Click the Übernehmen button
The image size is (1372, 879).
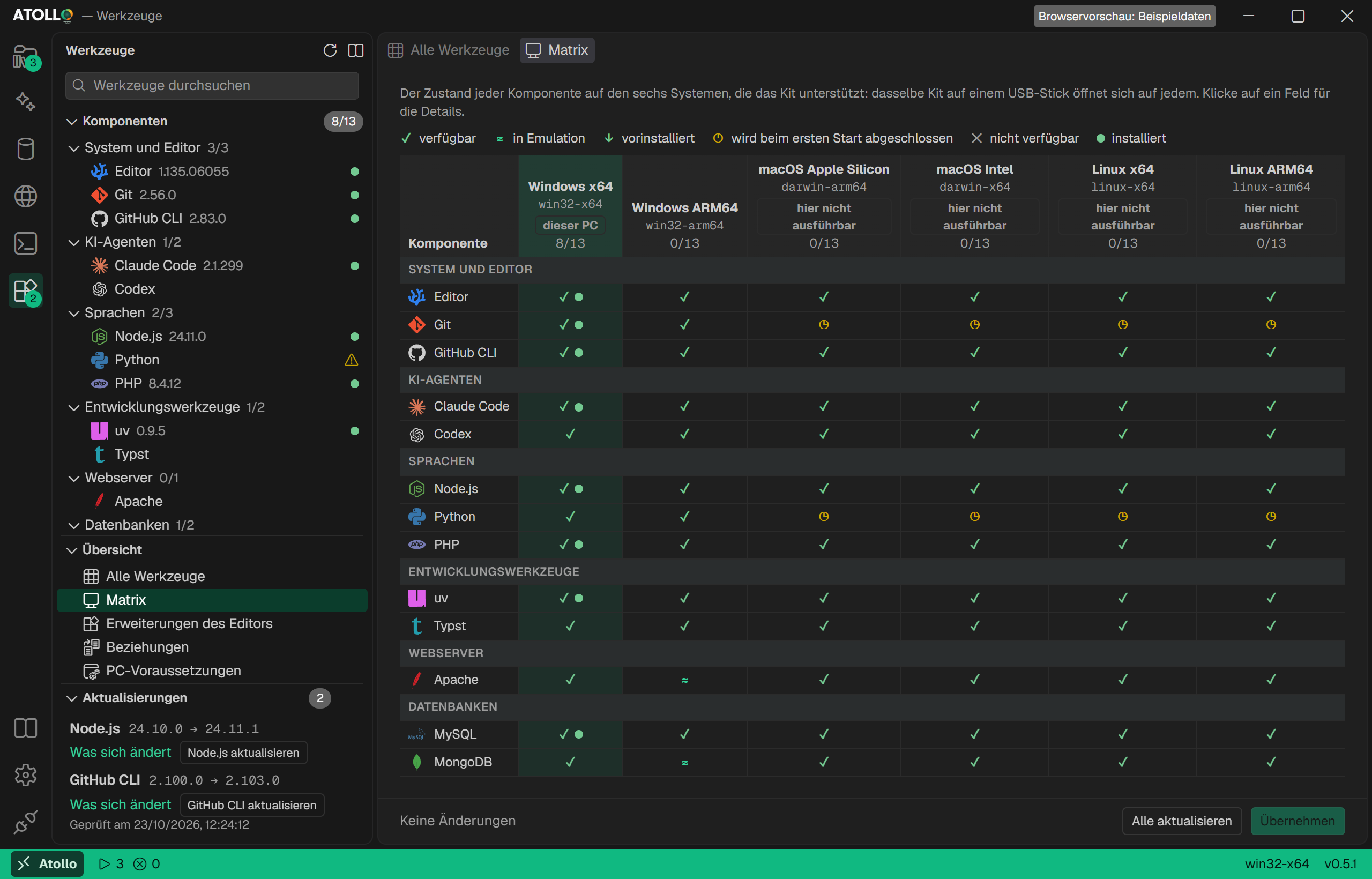click(1297, 821)
